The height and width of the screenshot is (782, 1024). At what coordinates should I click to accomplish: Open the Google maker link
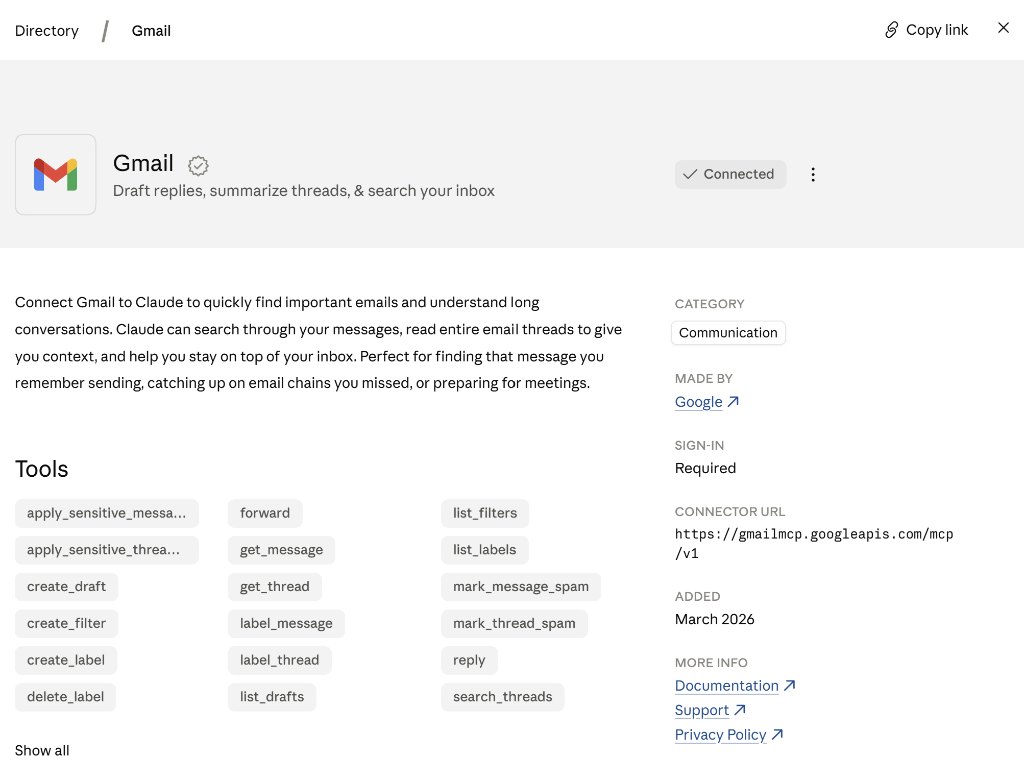tap(698, 402)
